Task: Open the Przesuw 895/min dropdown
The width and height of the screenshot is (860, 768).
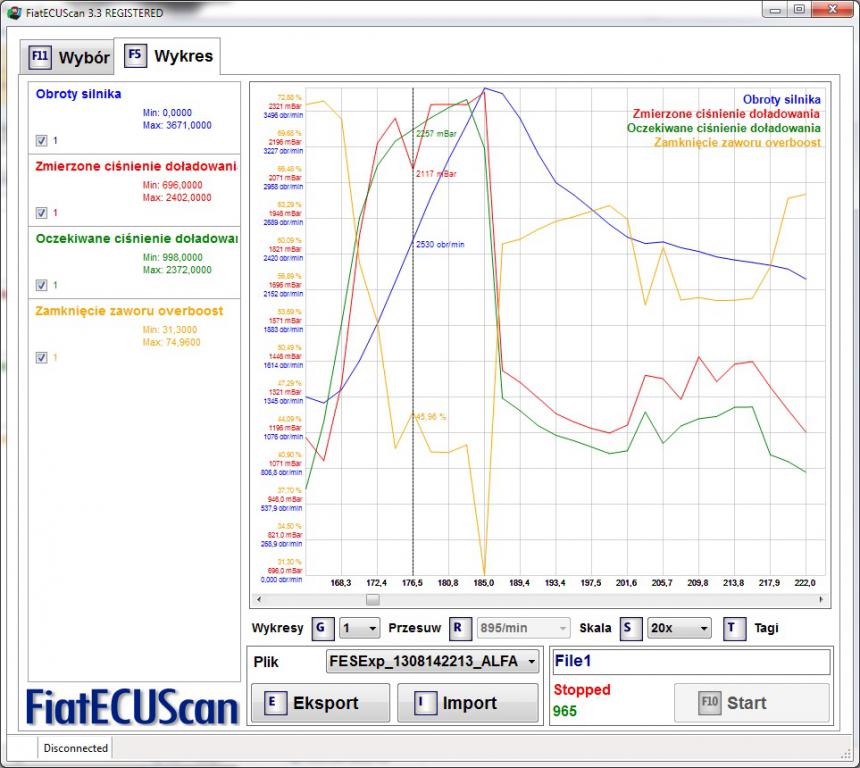Action: 523,628
